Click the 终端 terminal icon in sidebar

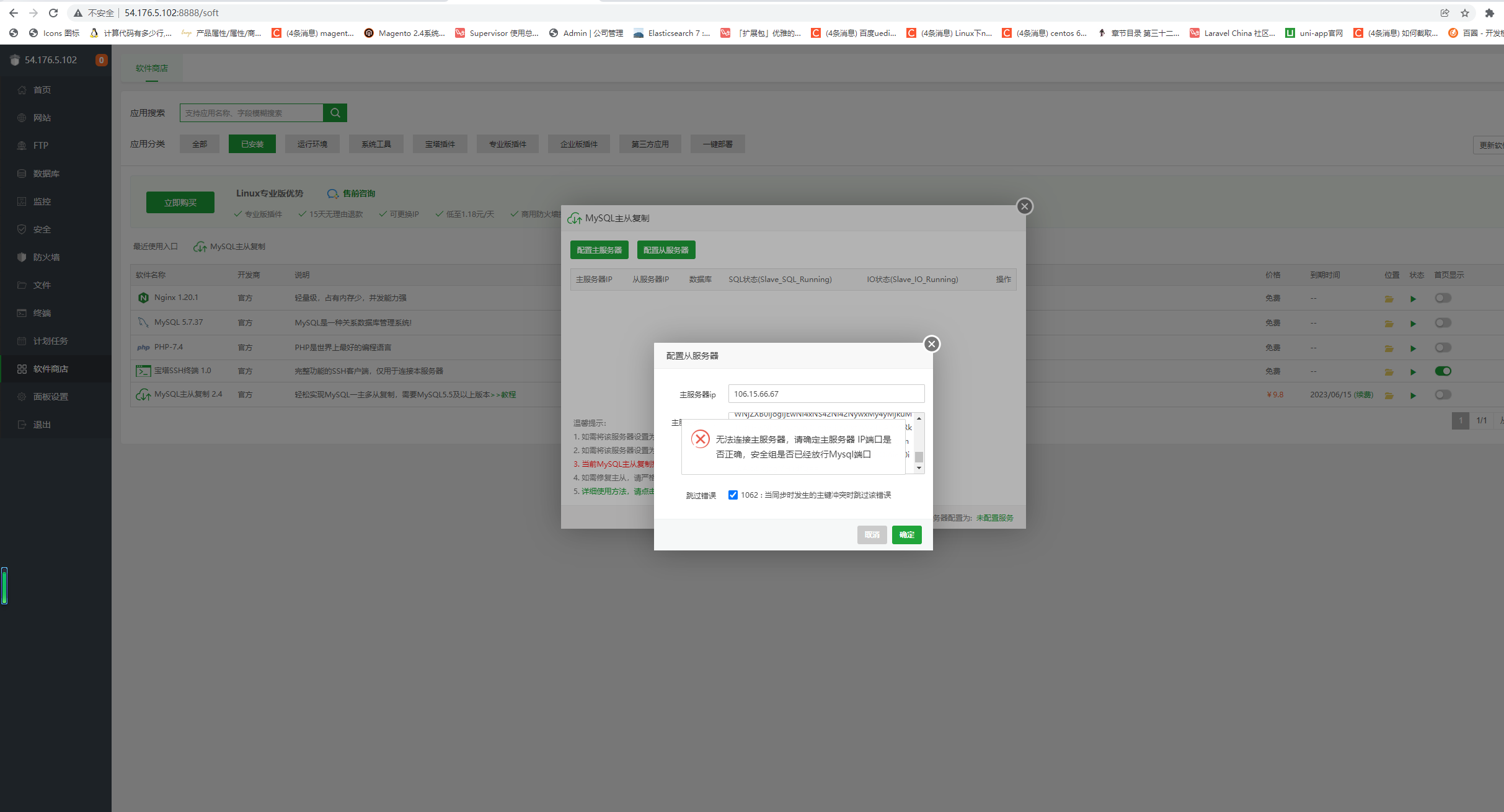[x=22, y=313]
